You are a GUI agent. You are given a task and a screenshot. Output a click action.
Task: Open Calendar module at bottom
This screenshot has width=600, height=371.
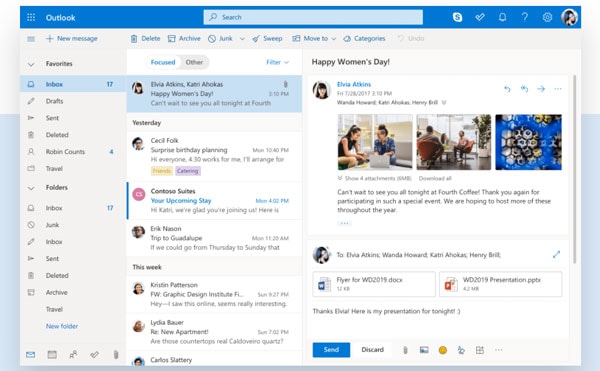(x=52, y=355)
